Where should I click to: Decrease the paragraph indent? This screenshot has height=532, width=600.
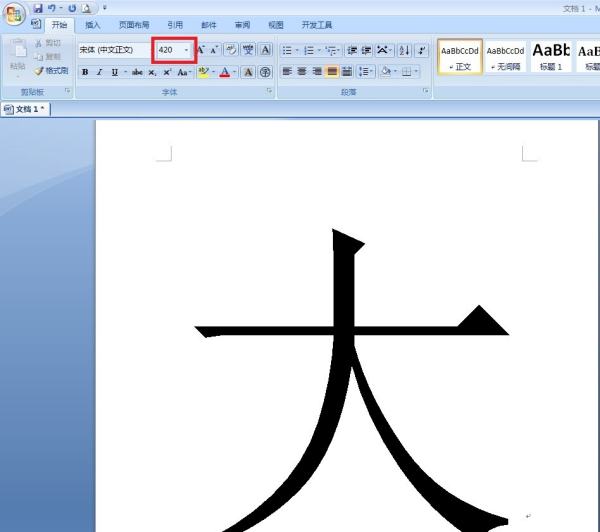tap(352, 50)
